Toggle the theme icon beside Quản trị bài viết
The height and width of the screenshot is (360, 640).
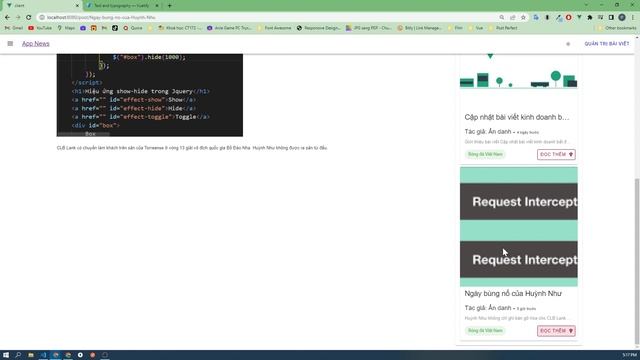(x=568, y=44)
